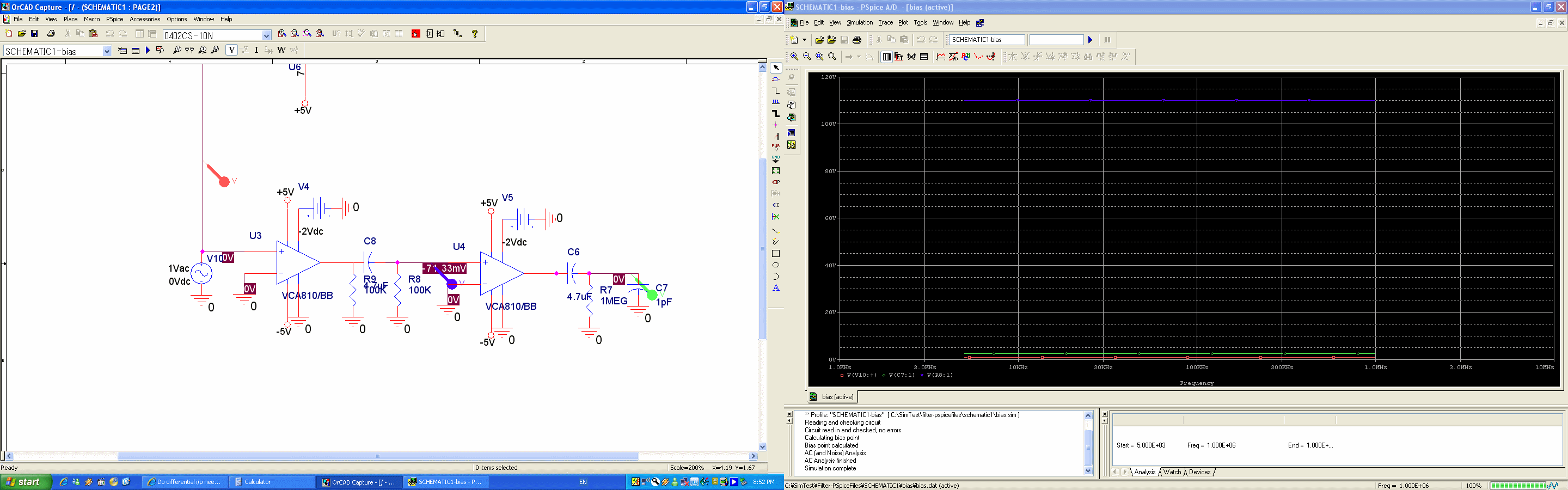Toggle bias current display I button
This screenshot has width=1568, height=490.
point(256,50)
